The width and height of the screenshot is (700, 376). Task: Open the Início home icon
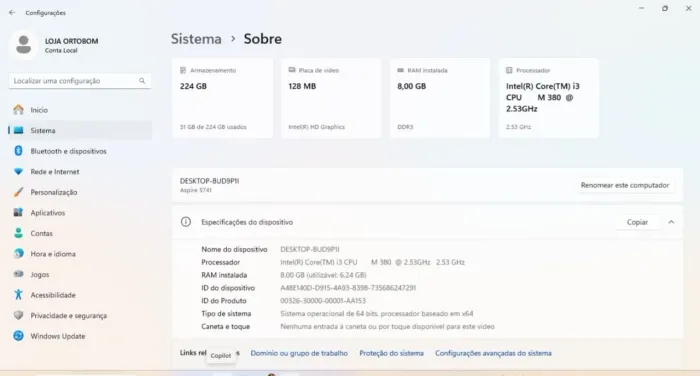18,110
